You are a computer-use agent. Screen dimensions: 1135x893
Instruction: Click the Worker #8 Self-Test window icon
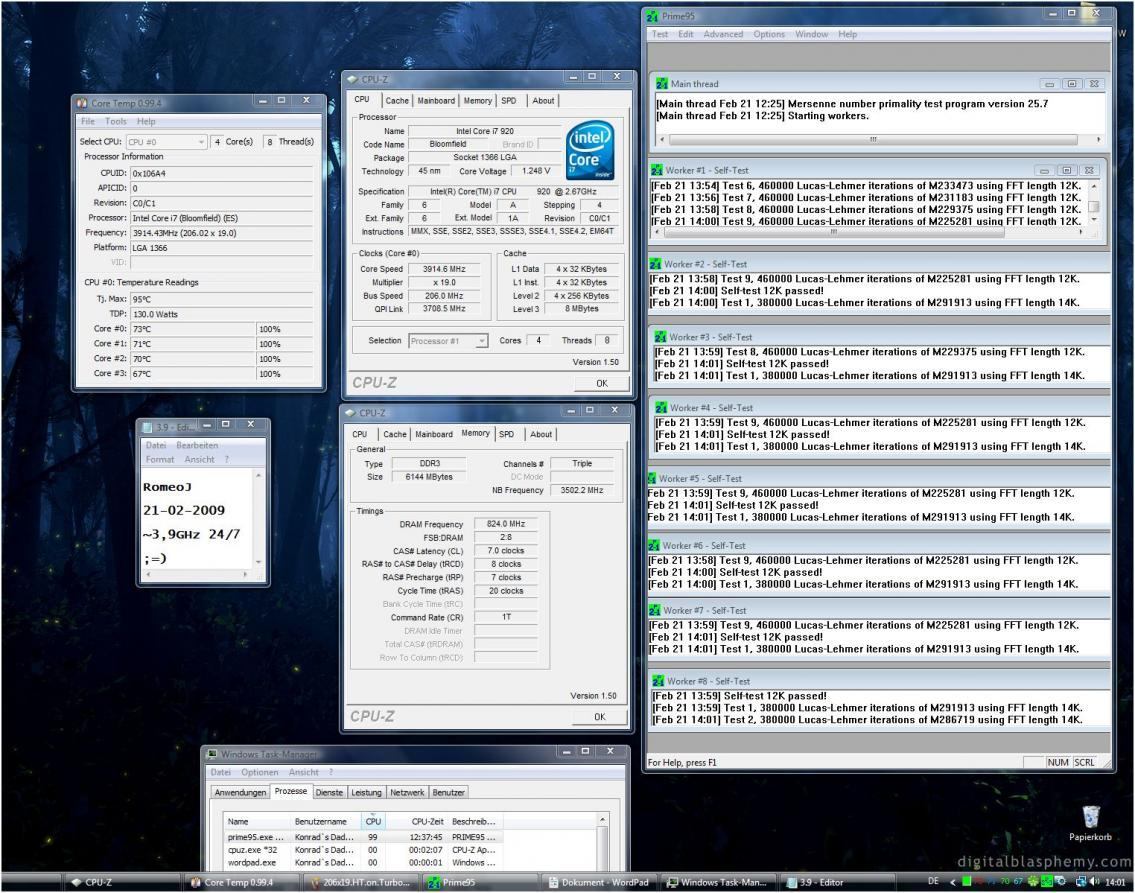658,682
